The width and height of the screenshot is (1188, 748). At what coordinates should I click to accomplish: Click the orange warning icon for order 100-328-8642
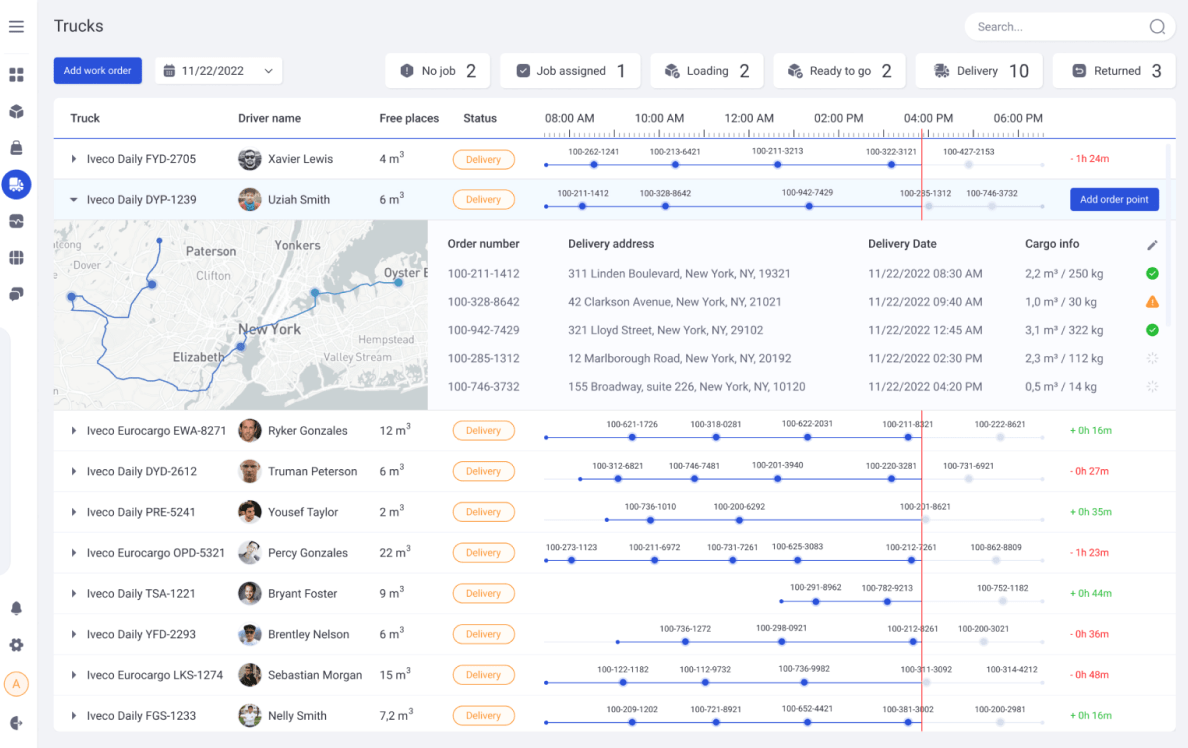tap(1152, 302)
